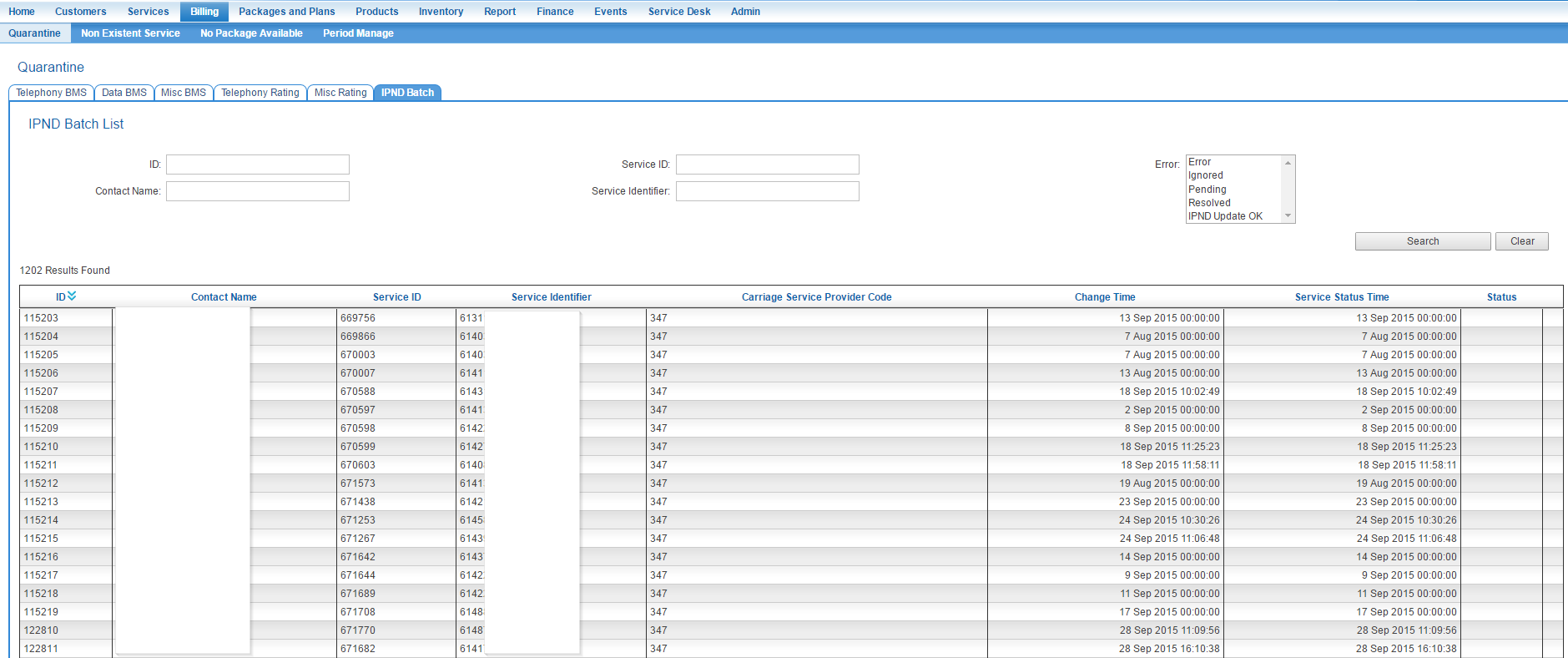Sort by the Change Time column header
This screenshot has height=658, width=1568.
coord(1104,297)
